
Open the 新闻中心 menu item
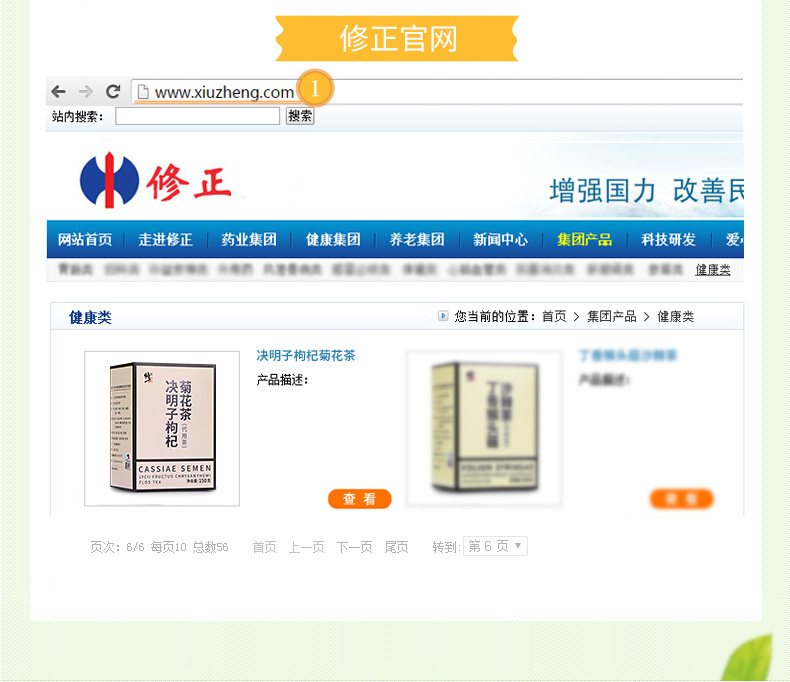[x=500, y=239]
